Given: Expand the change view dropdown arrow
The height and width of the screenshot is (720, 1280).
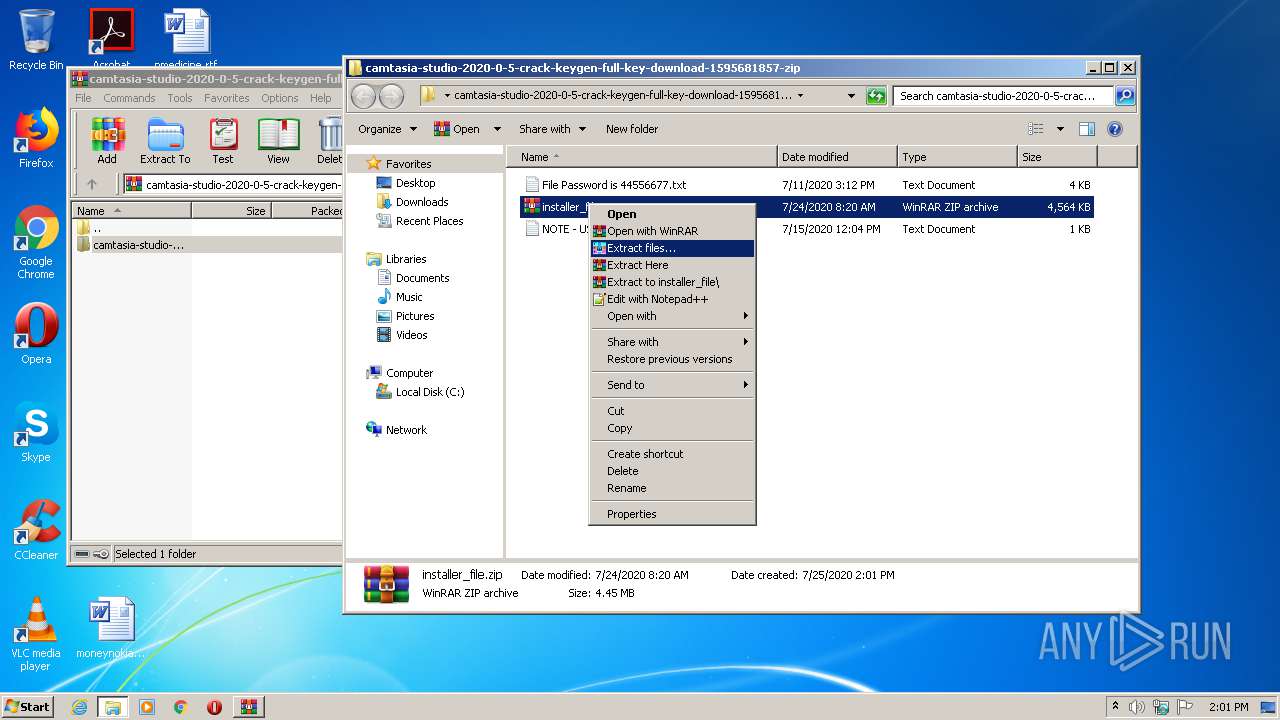Looking at the screenshot, I should coord(1059,129).
